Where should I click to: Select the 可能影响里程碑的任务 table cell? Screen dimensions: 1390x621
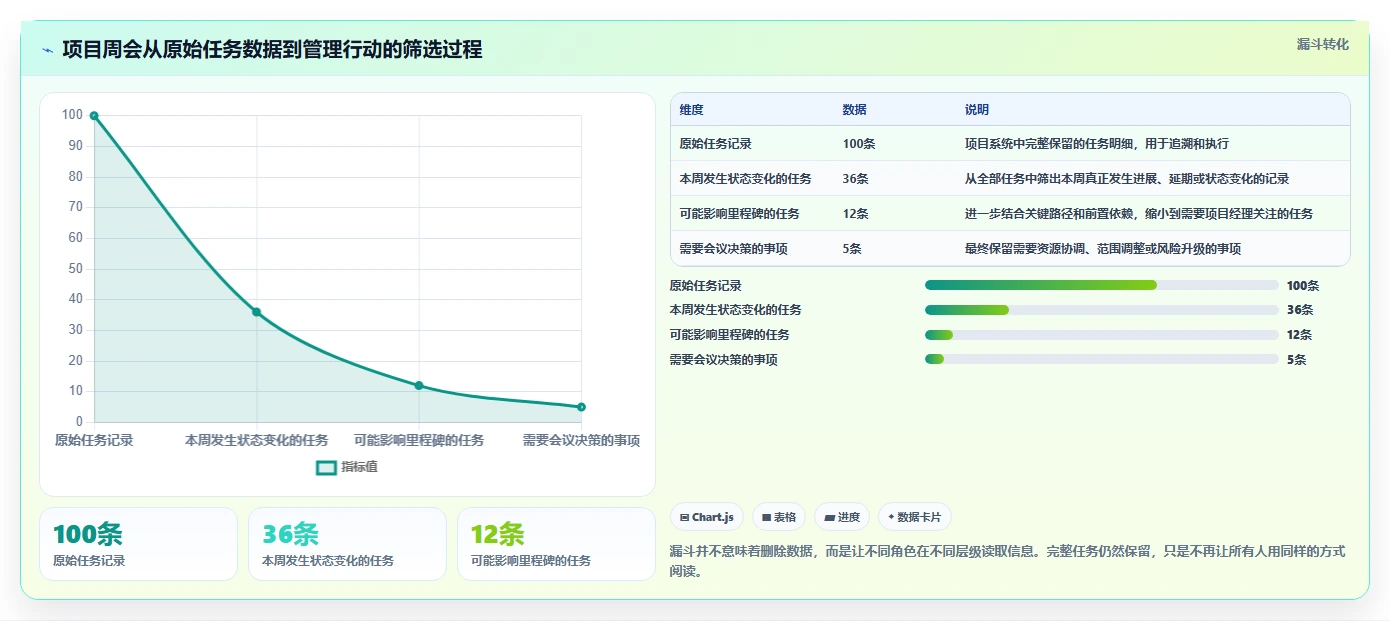pos(739,214)
